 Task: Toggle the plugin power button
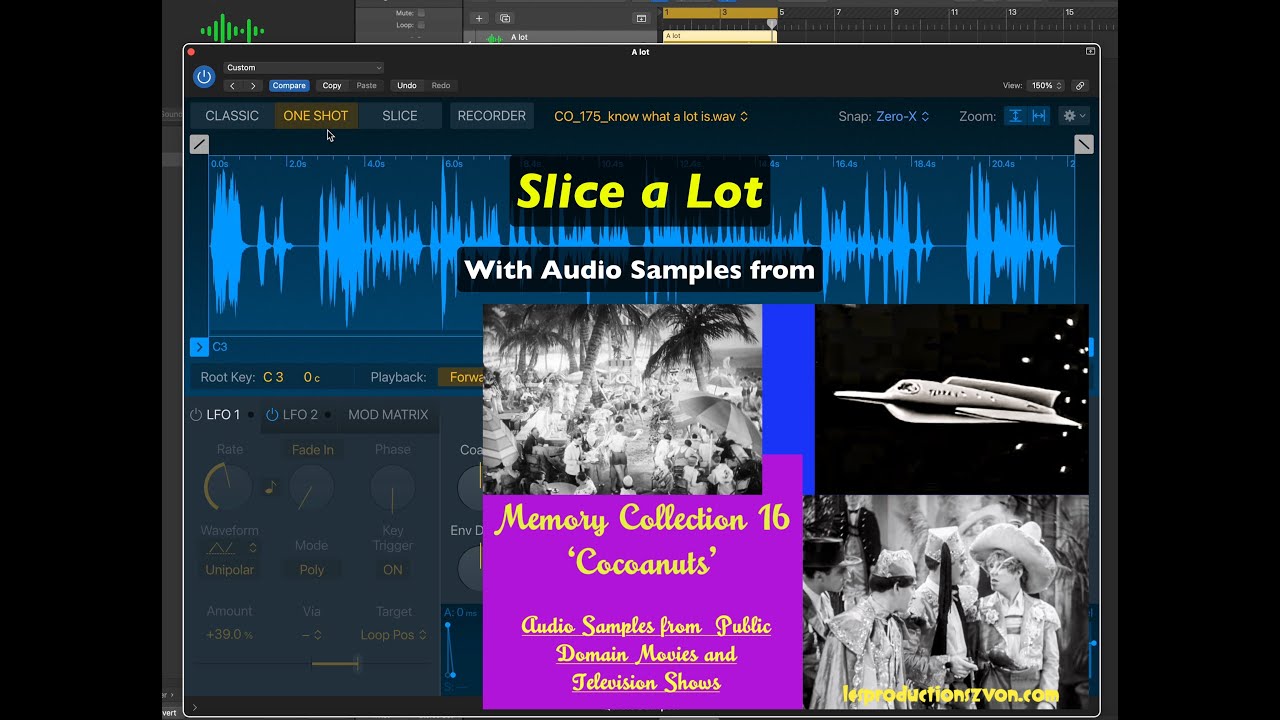pos(204,76)
